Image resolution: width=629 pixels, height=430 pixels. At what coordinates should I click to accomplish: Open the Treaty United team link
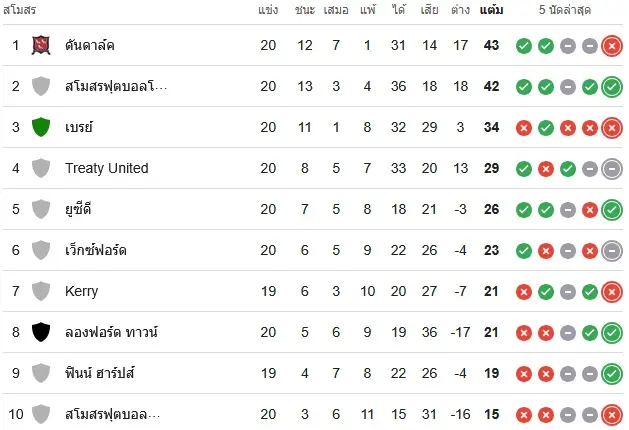(x=107, y=168)
